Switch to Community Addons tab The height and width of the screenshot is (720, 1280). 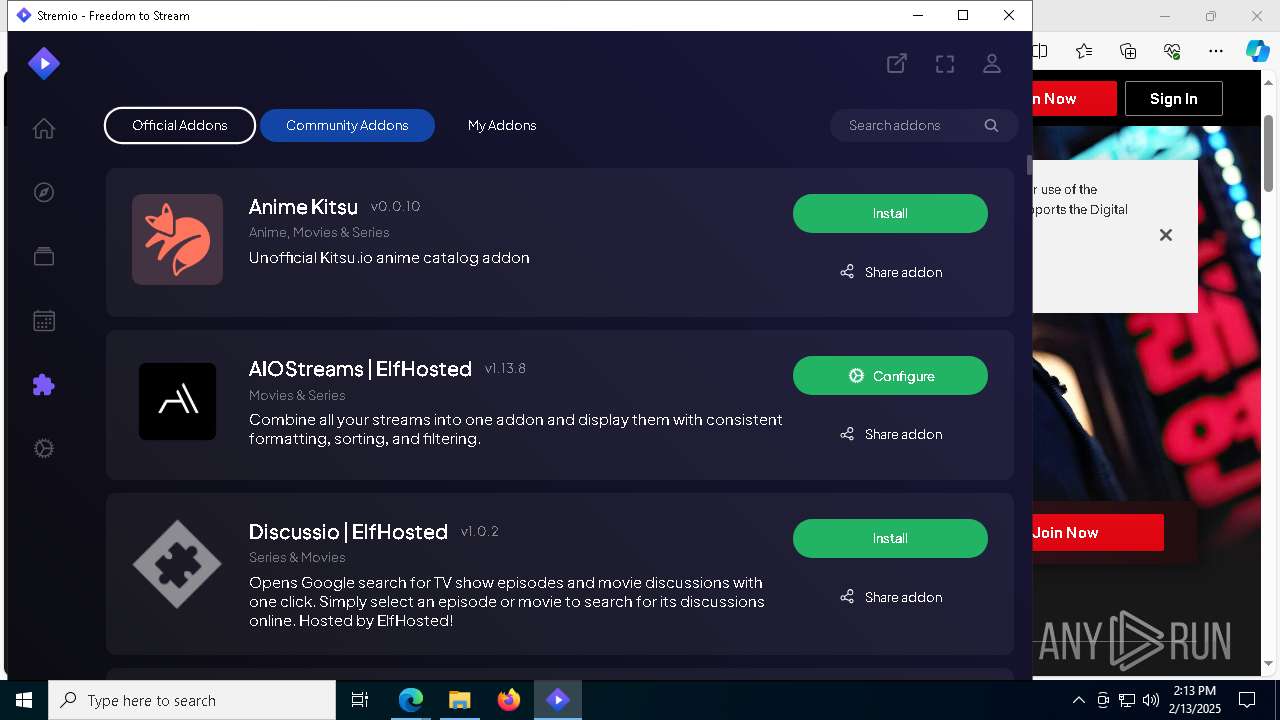coord(347,126)
